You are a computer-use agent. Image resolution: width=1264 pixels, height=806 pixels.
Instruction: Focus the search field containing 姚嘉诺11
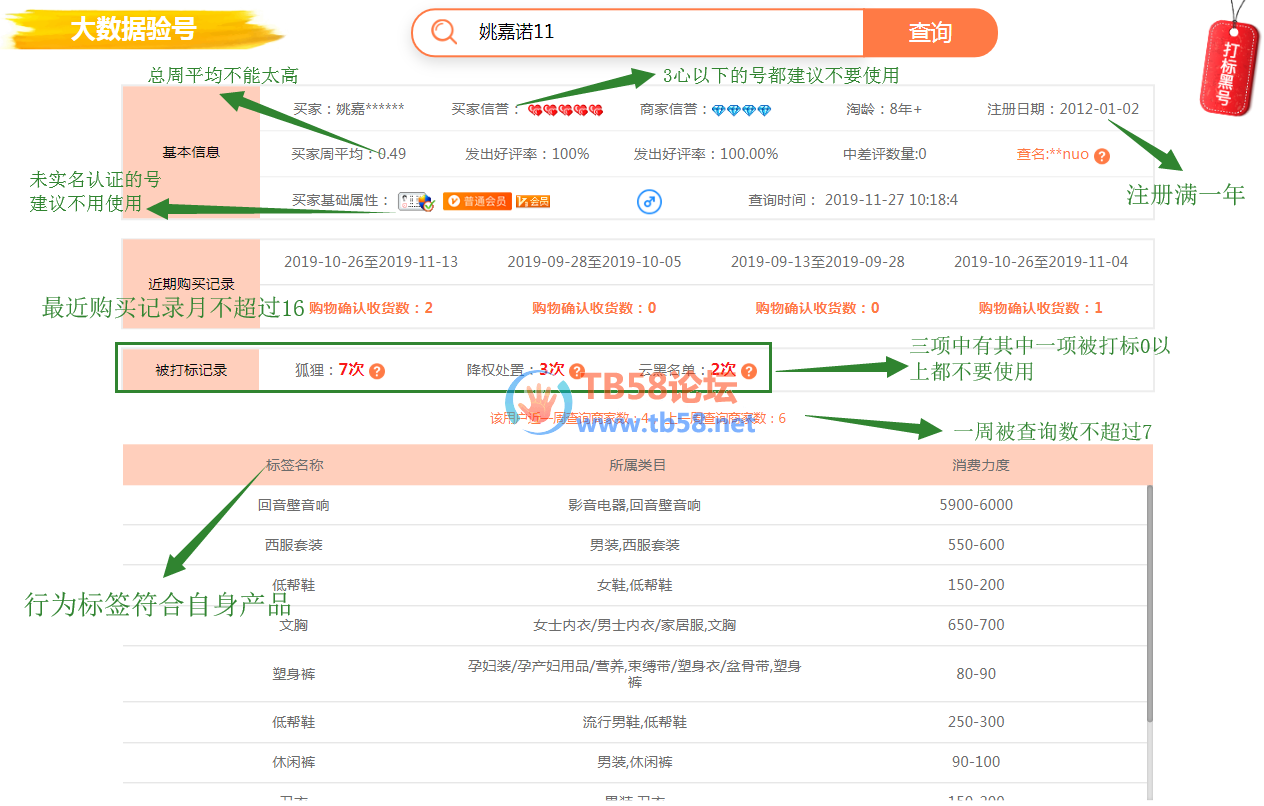point(663,32)
